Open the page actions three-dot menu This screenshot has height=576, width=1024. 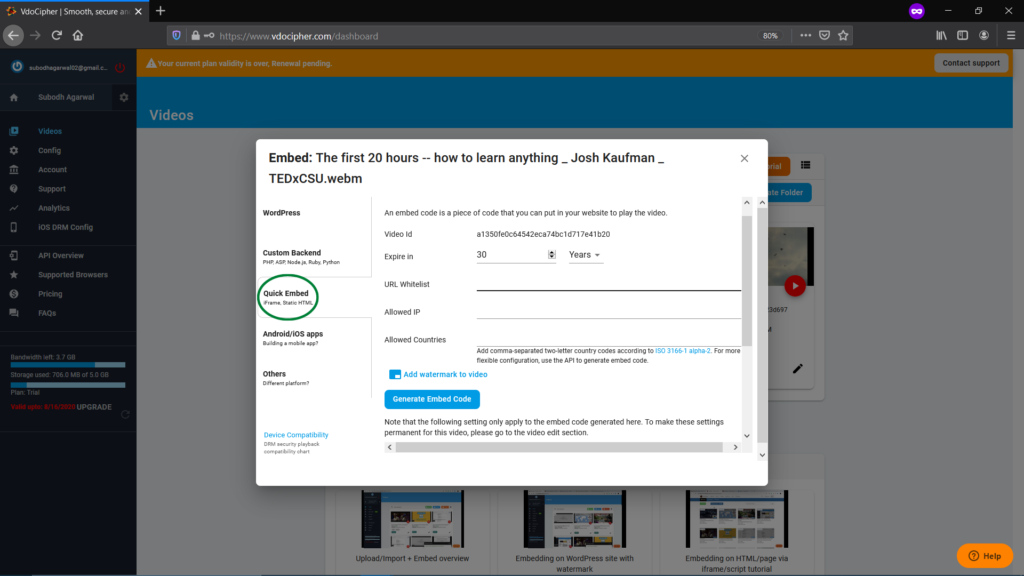[805, 36]
